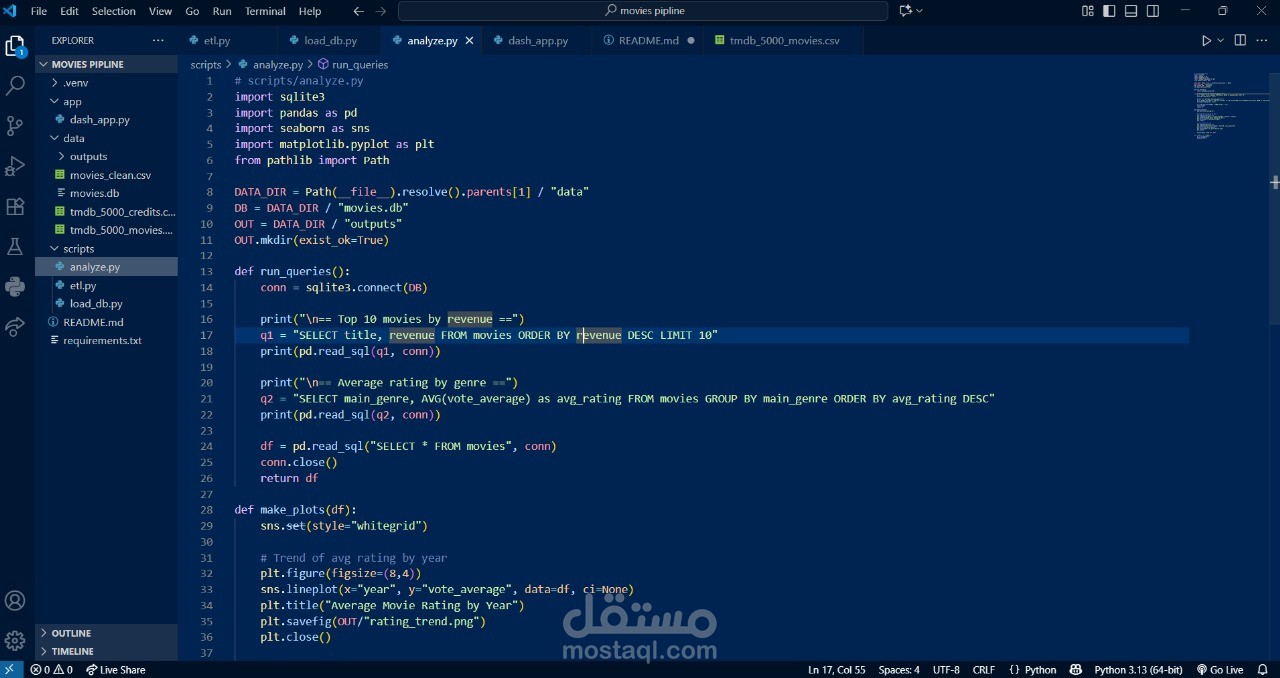Expand the .venv folder
Screen dimensions: 1280x678
point(106,83)
